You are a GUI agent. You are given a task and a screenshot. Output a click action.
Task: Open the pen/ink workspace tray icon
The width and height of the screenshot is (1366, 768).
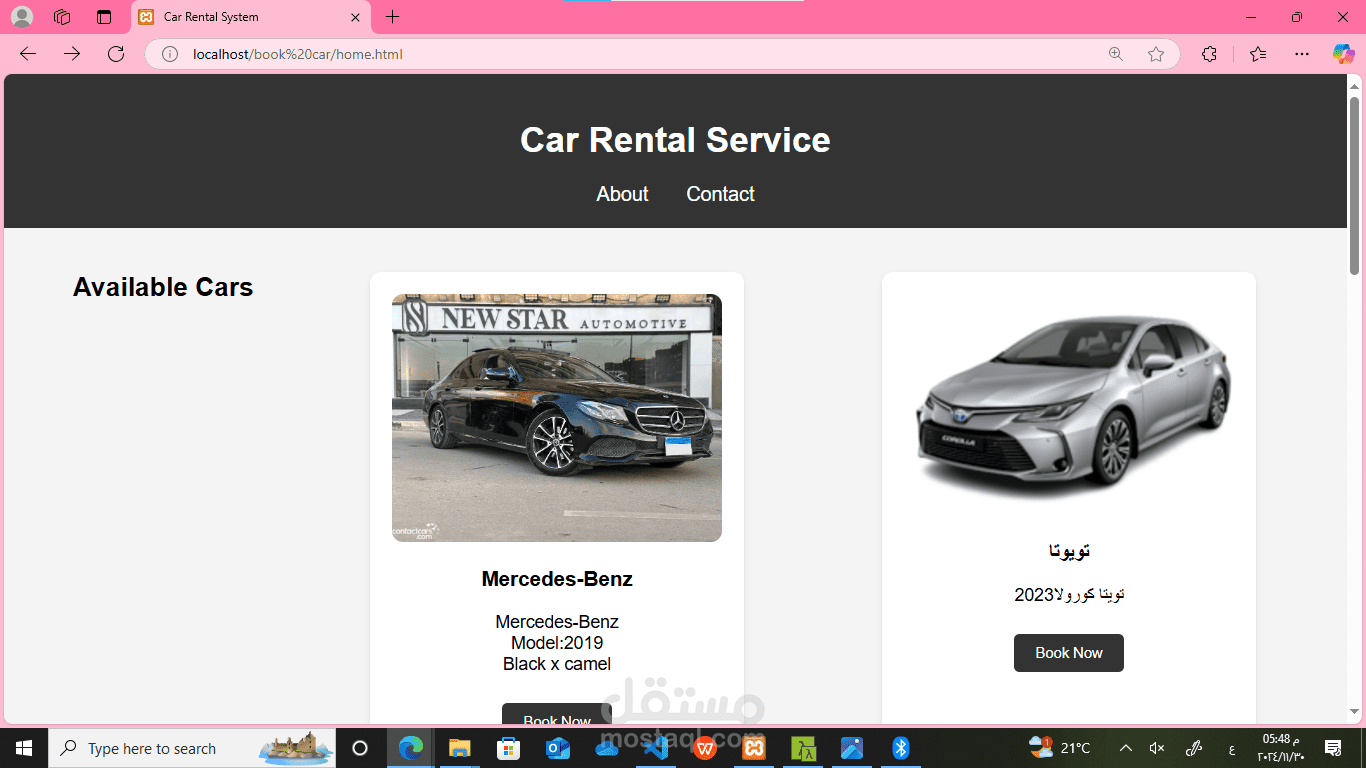point(1193,748)
